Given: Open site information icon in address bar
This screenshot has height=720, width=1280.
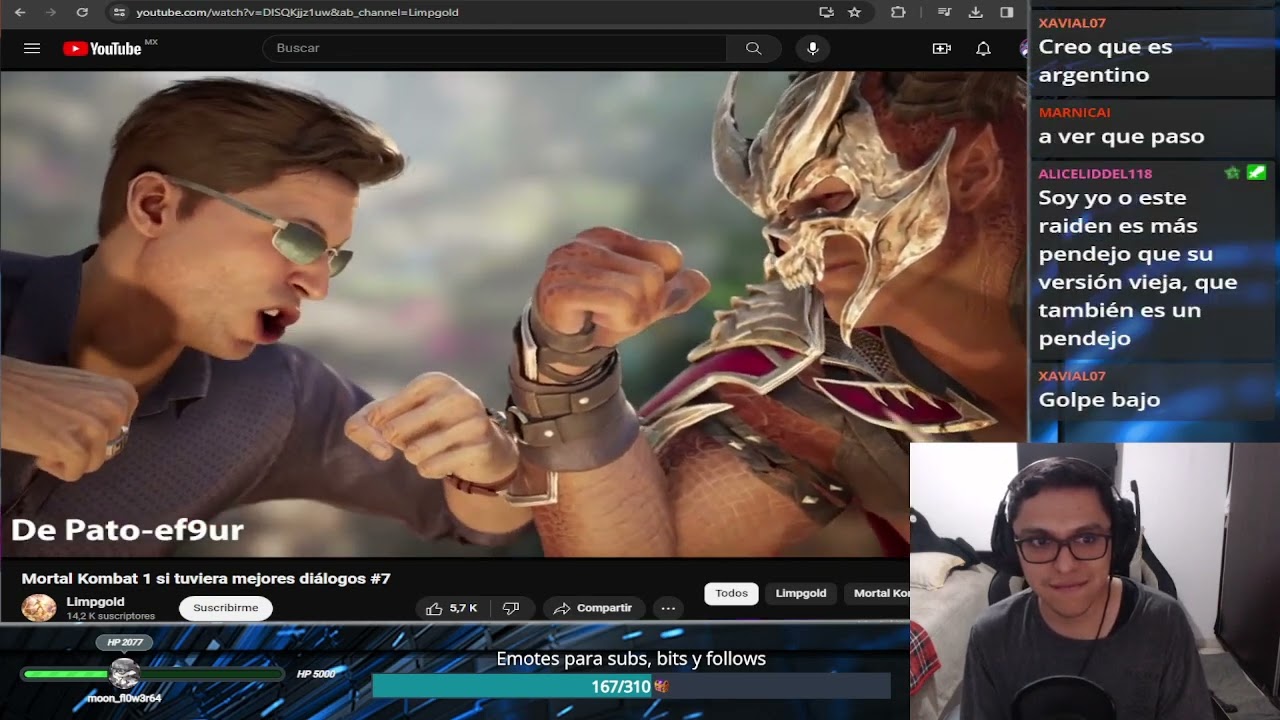Looking at the screenshot, I should pyautogui.click(x=119, y=12).
